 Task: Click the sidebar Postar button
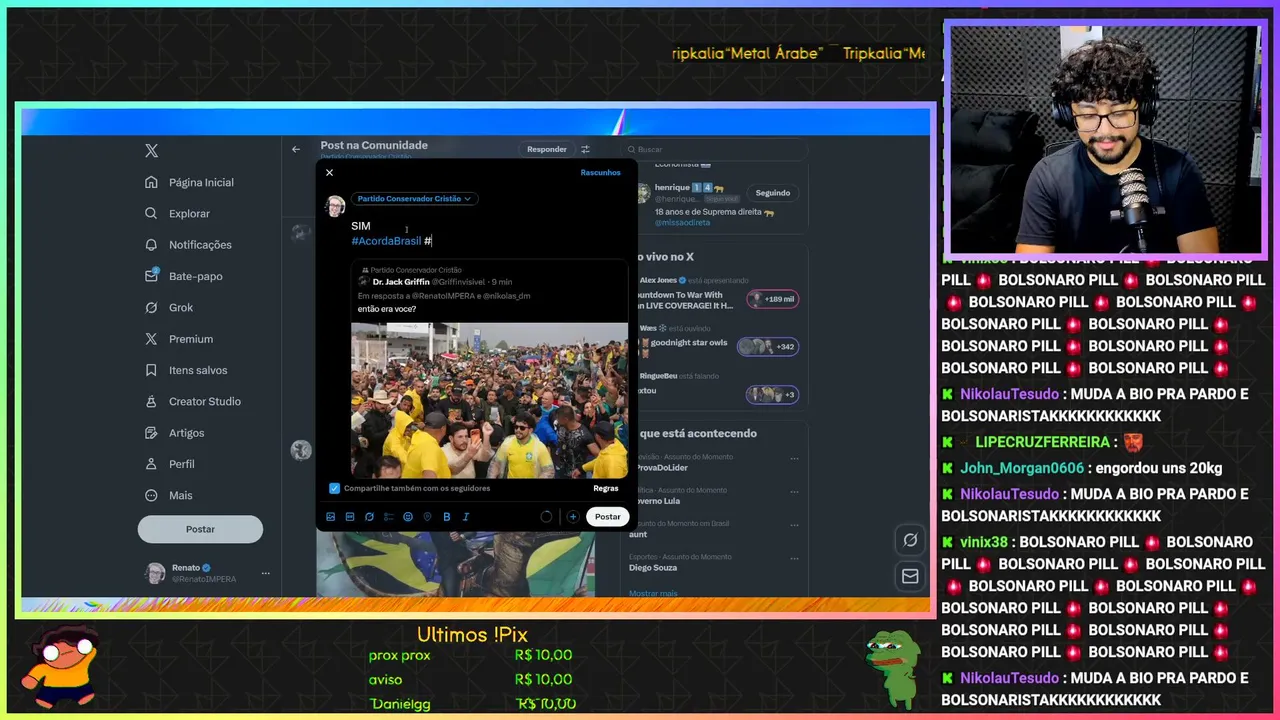(x=200, y=529)
